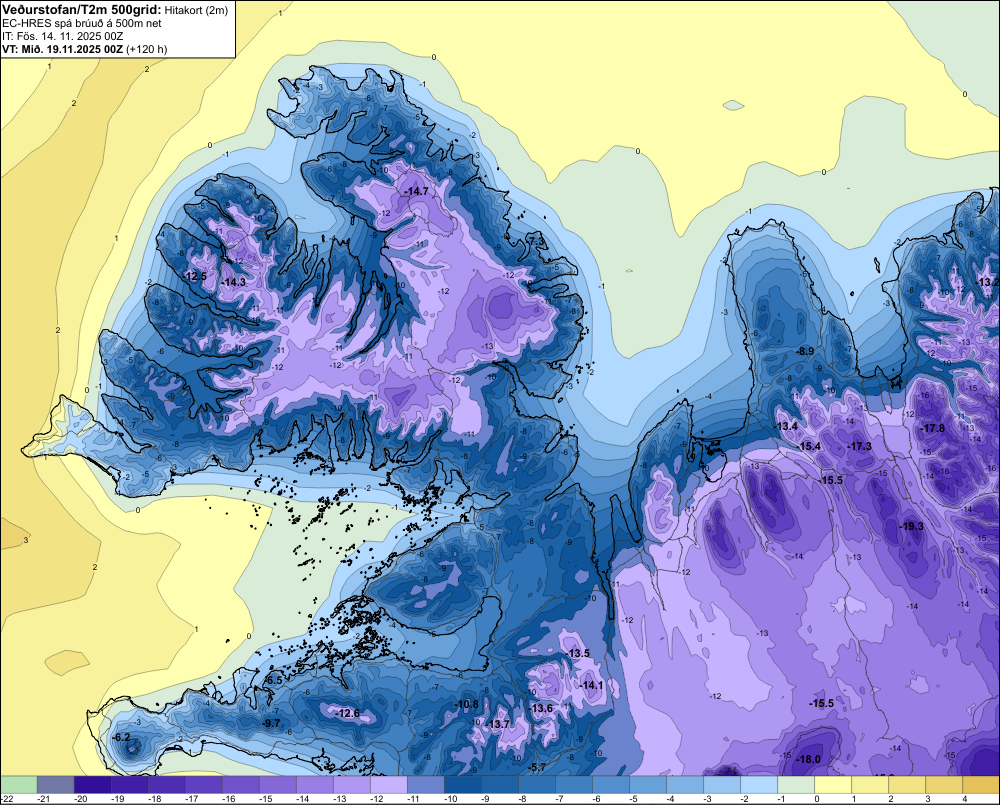Select the legend swatch labeled -17

point(203,785)
